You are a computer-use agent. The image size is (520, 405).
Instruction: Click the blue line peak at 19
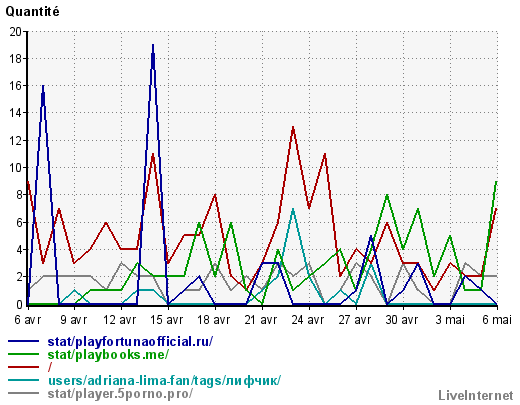(153, 45)
